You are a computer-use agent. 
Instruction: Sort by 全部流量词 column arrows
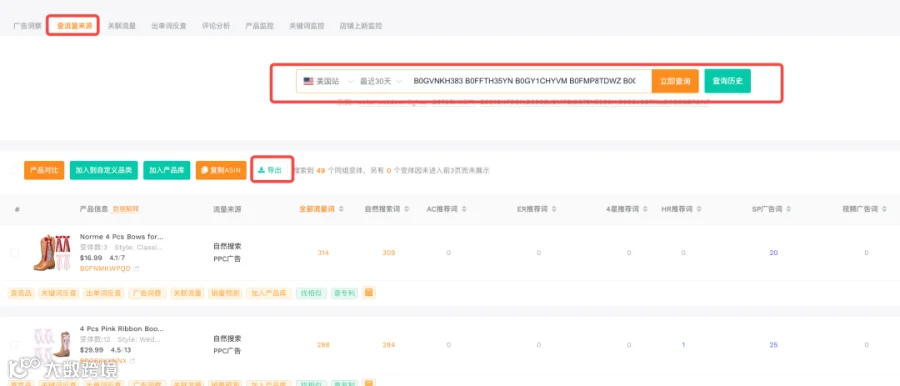click(x=341, y=209)
